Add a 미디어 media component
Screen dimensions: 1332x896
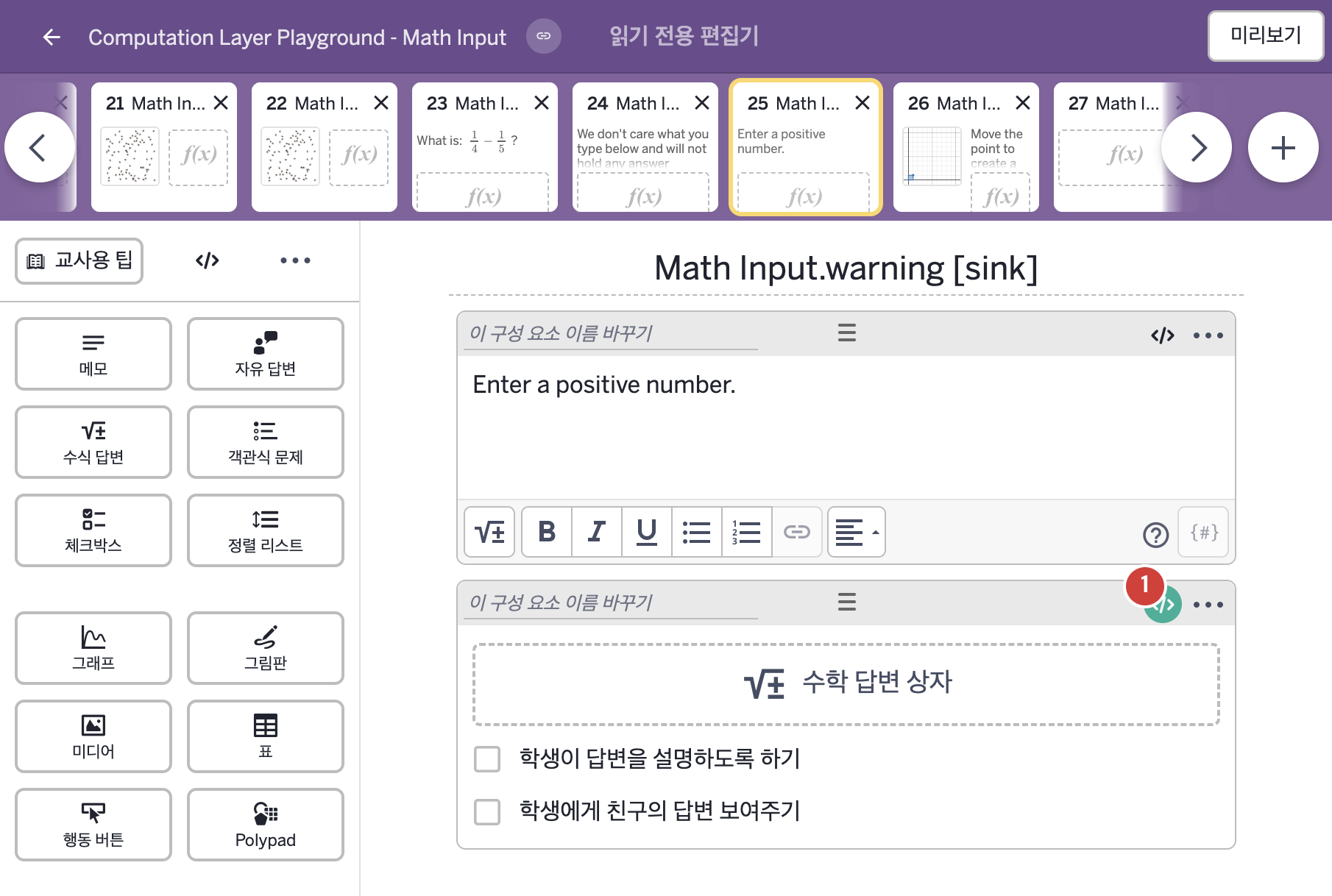pos(93,736)
